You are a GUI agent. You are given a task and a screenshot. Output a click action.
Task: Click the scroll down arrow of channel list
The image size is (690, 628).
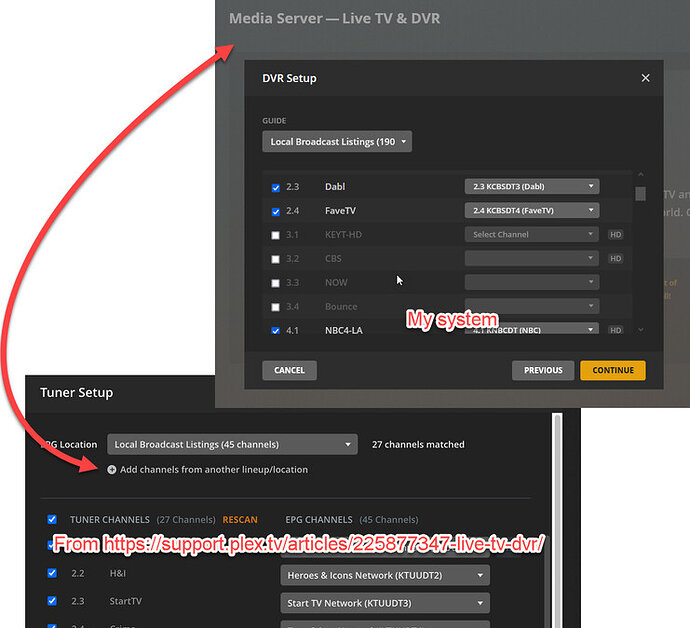[x=641, y=330]
